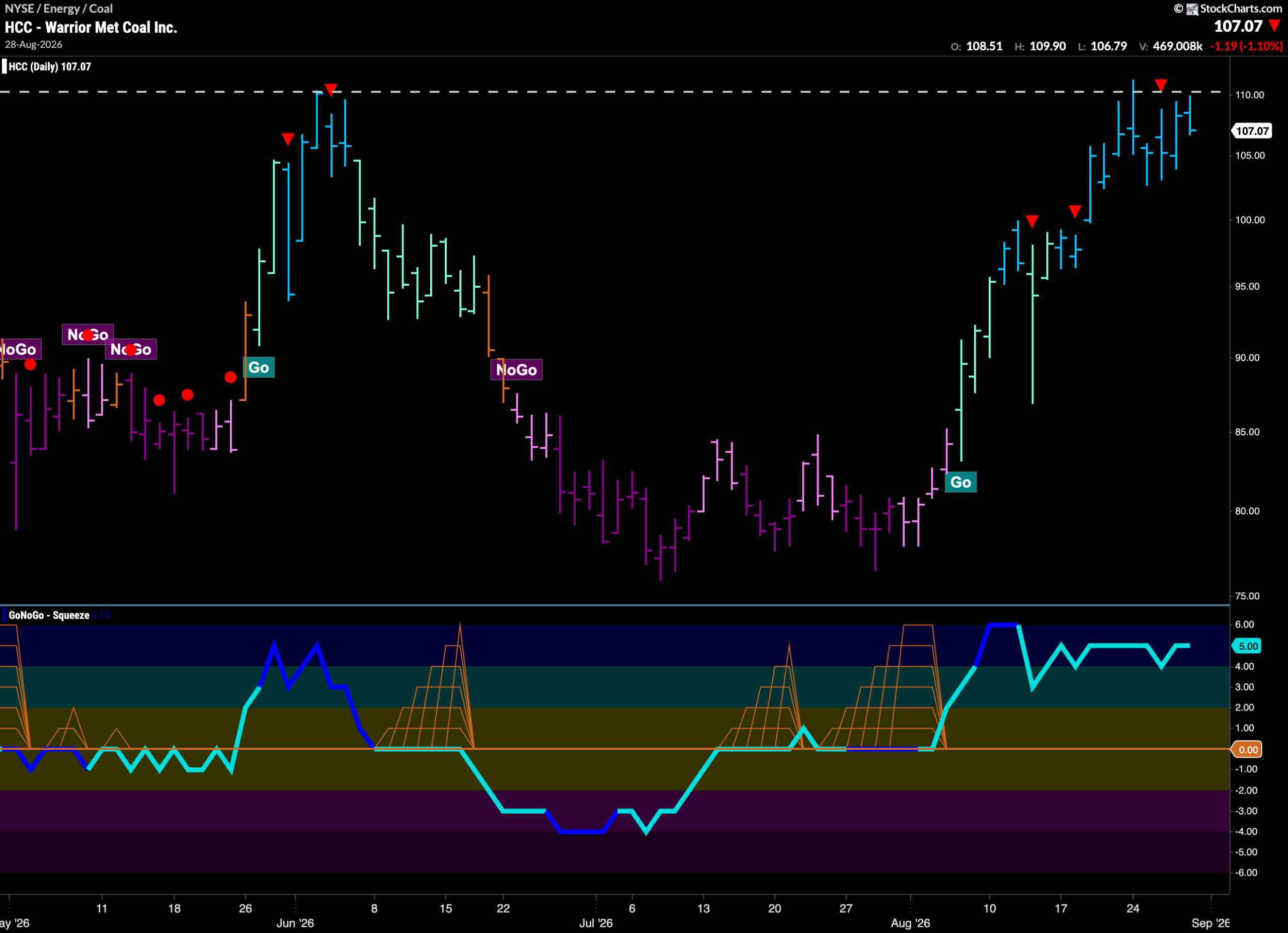Click the volume value 469.008k
This screenshot has width=1288, height=933.
(x=1177, y=46)
